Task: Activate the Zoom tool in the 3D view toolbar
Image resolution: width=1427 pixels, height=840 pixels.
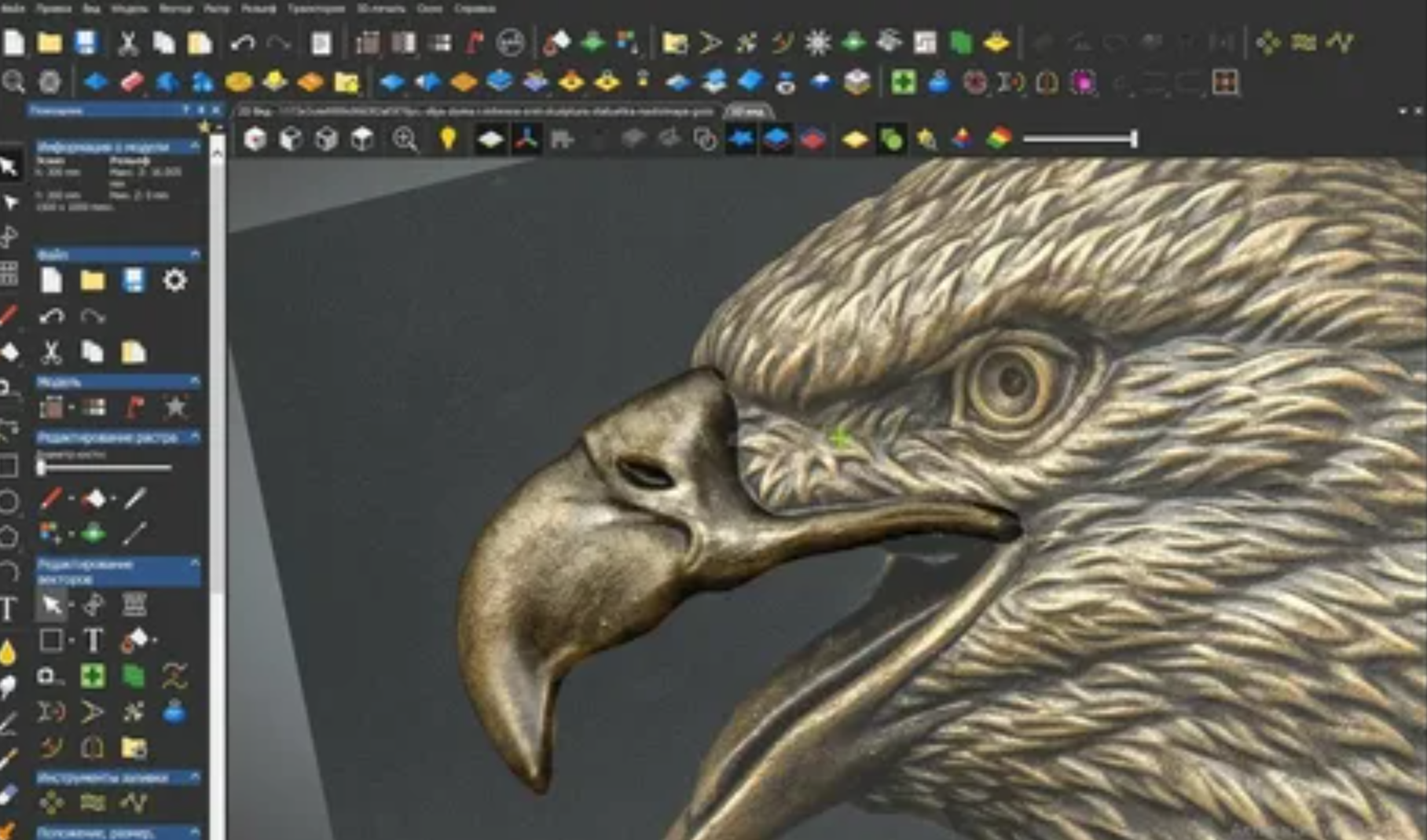Action: [x=405, y=139]
